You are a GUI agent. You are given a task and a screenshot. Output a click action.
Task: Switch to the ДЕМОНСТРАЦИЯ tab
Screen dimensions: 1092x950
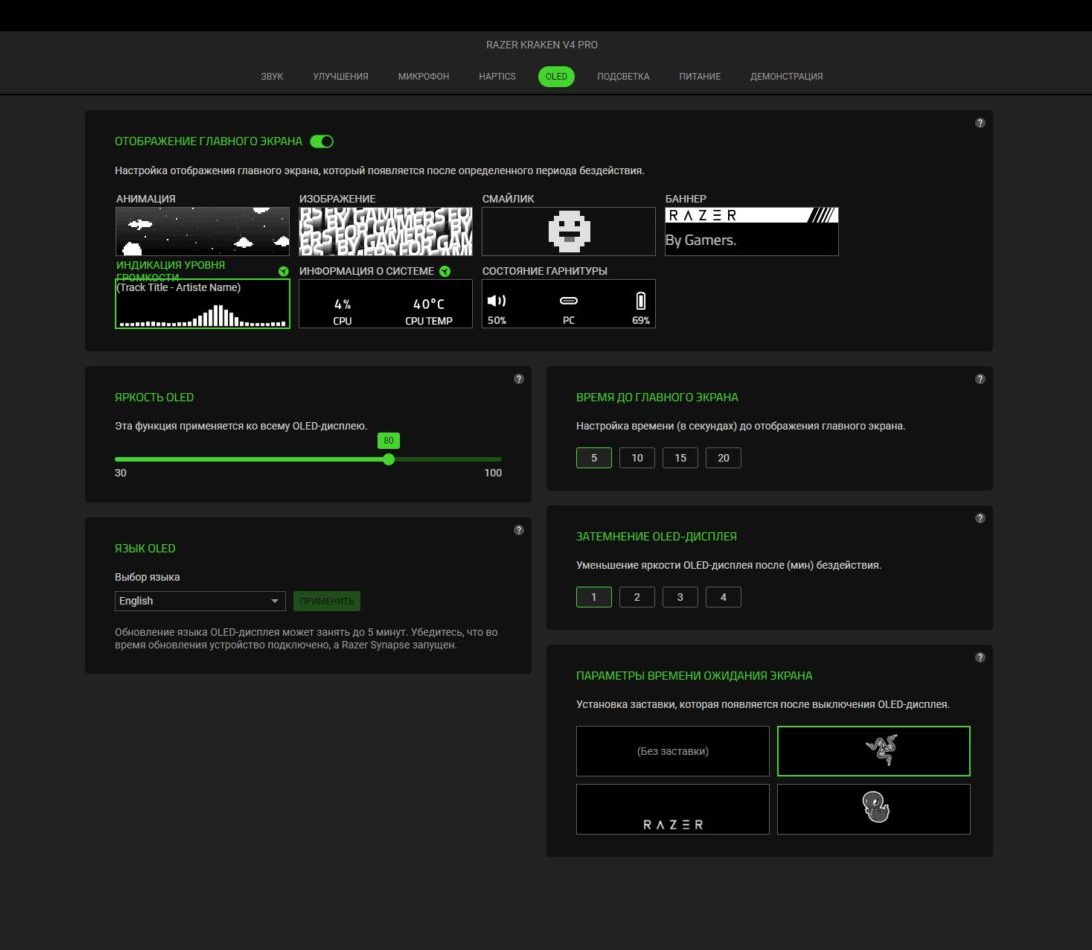(786, 77)
